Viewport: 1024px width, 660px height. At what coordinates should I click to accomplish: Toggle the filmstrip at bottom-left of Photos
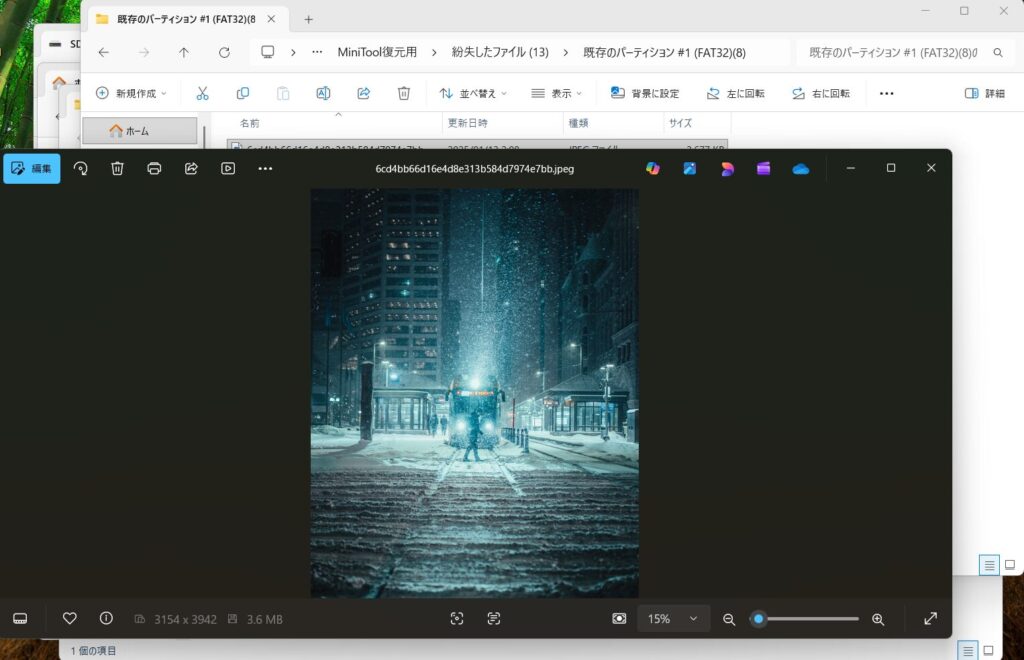21,619
